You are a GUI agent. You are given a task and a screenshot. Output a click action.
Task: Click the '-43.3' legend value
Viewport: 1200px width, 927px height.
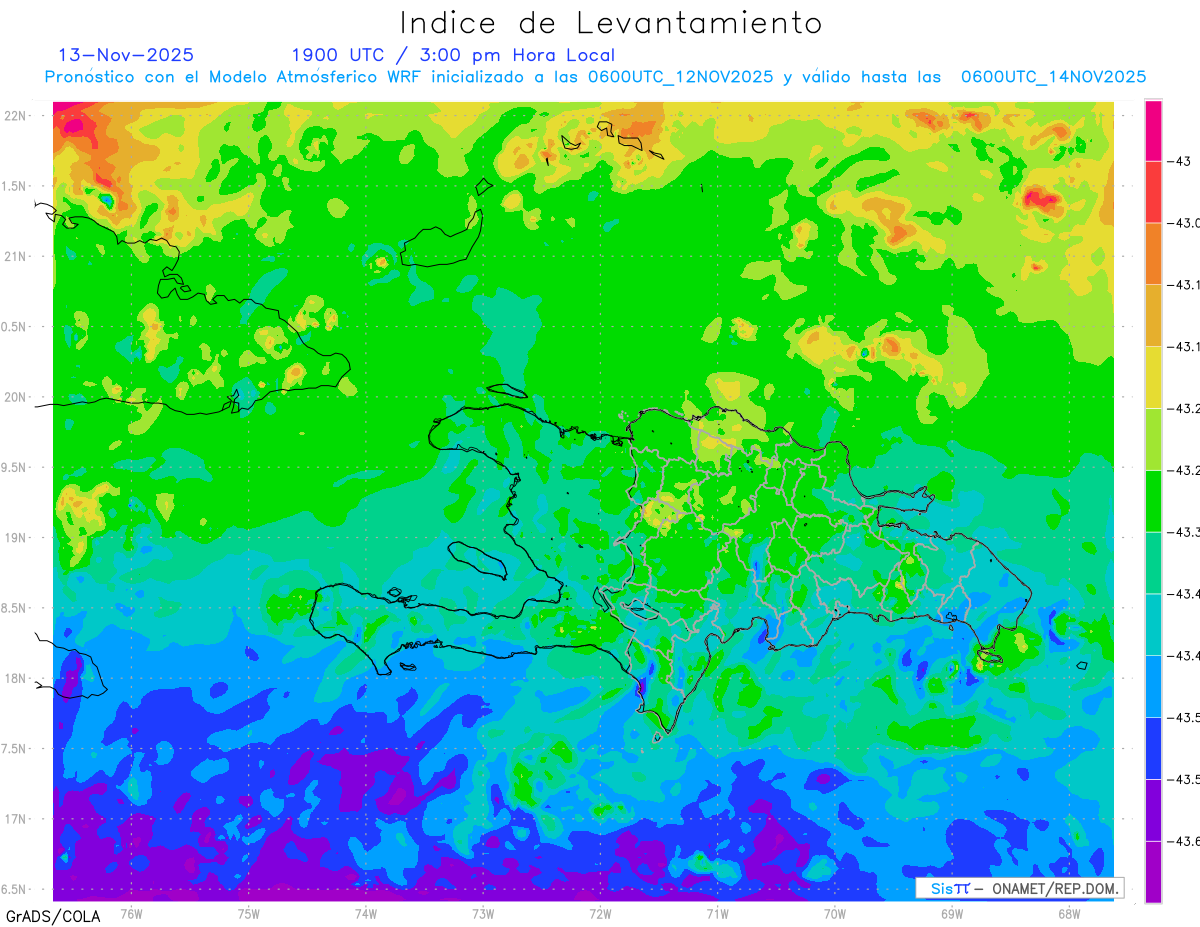pos(1184,532)
